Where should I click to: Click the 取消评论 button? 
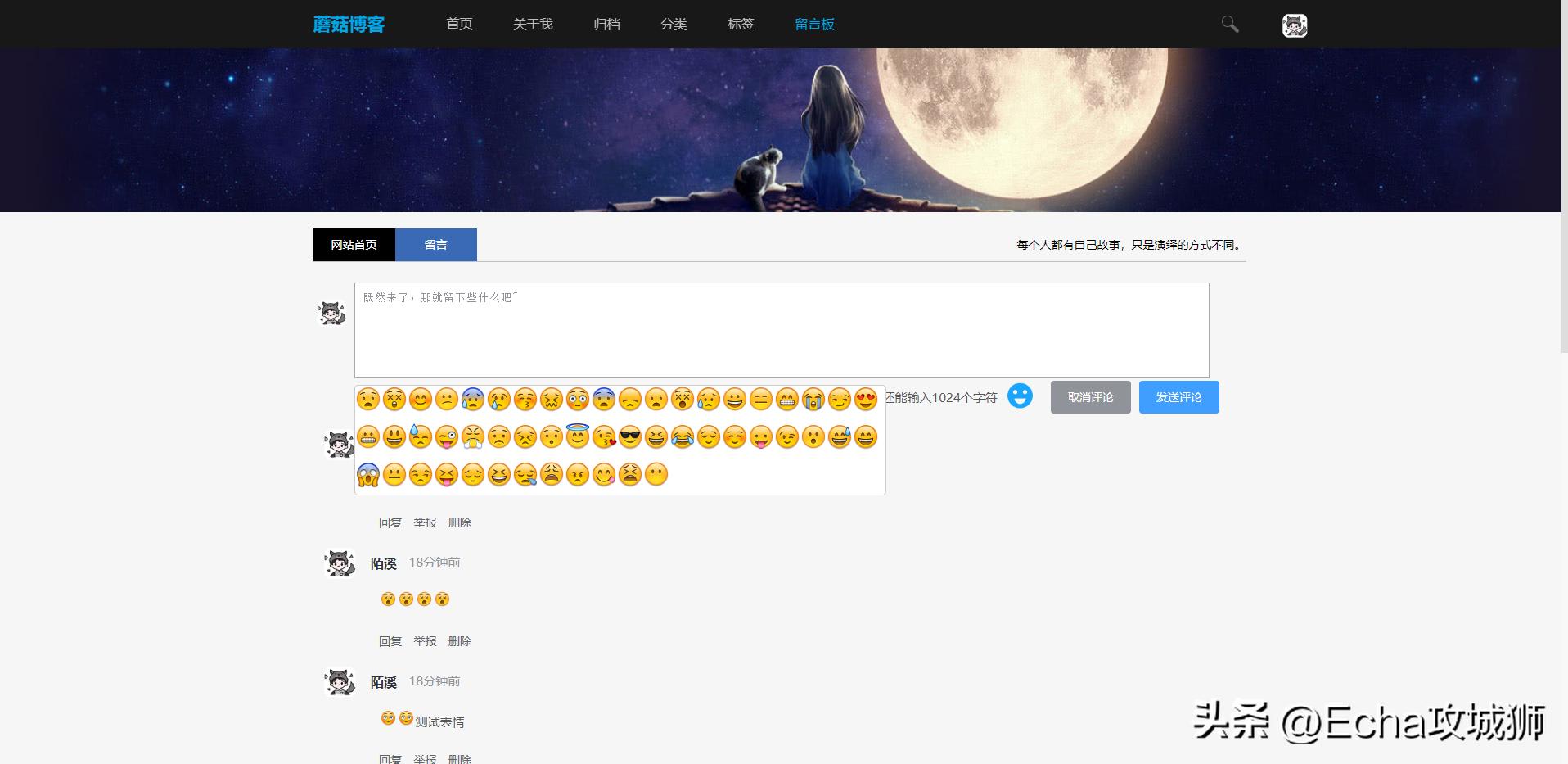click(1089, 396)
